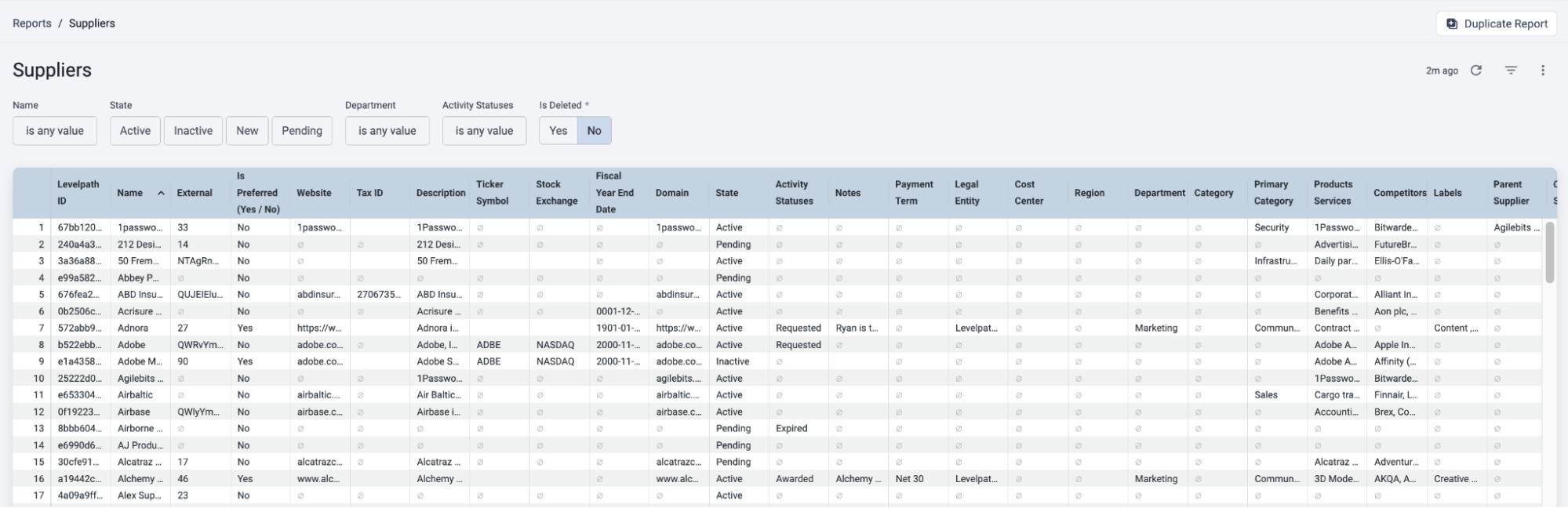1568x508 pixels.
Task: Click the table's vertical scrollbar
Action: tap(1549, 252)
